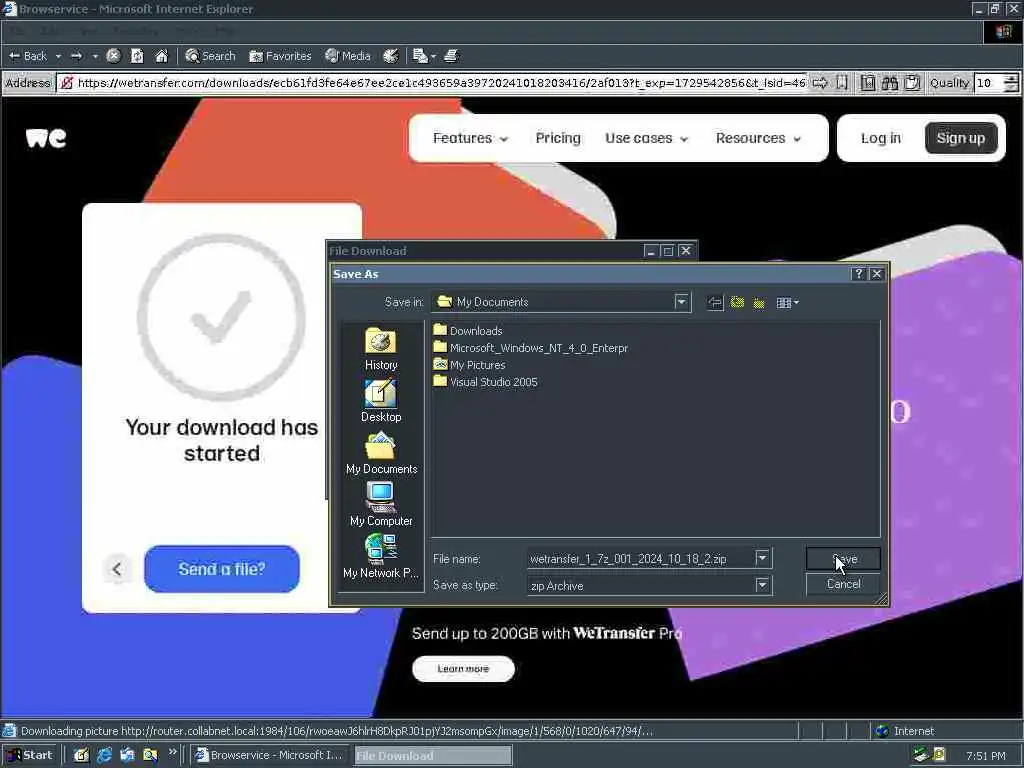Open the Pricing page link
Viewport: 1024px width, 768px height.
(558, 138)
